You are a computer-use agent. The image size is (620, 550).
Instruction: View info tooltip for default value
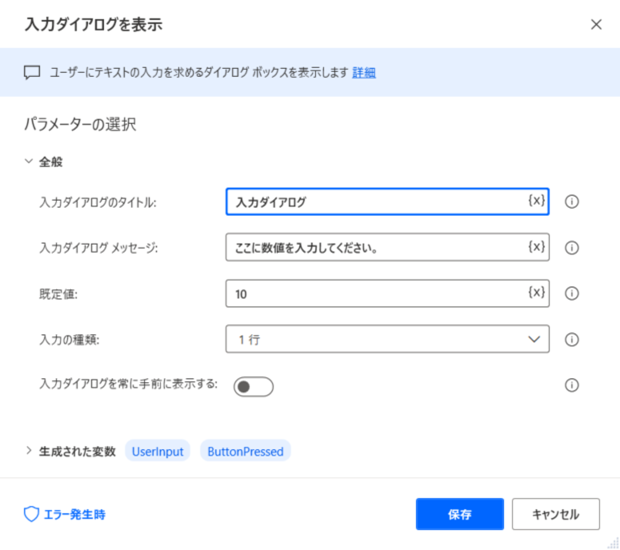pos(571,293)
